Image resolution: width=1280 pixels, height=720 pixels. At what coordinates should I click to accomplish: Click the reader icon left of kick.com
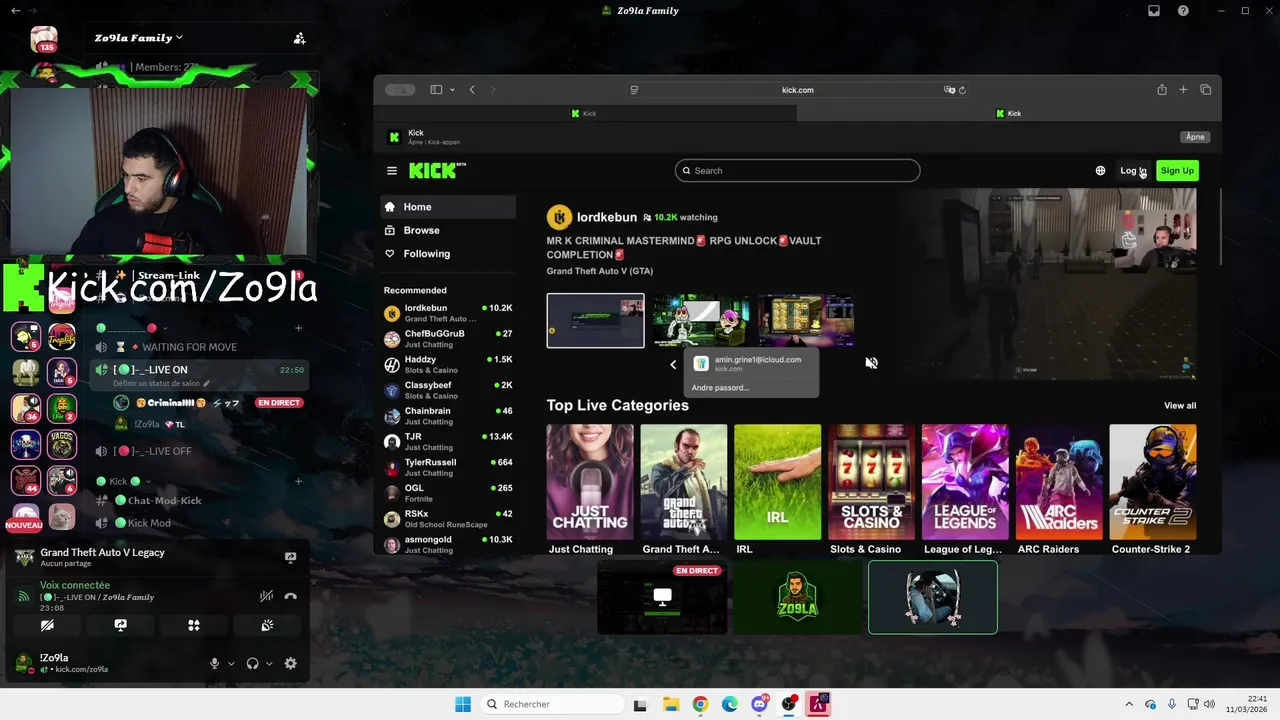[634, 90]
